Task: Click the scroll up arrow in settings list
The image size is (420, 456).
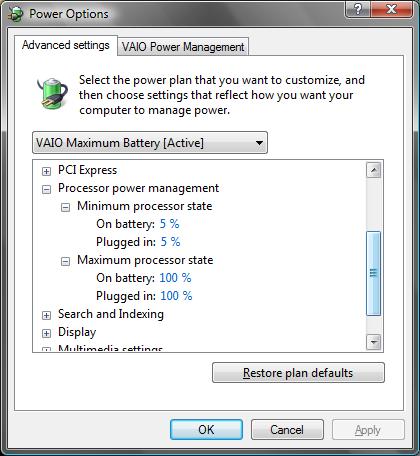Action: tap(373, 170)
